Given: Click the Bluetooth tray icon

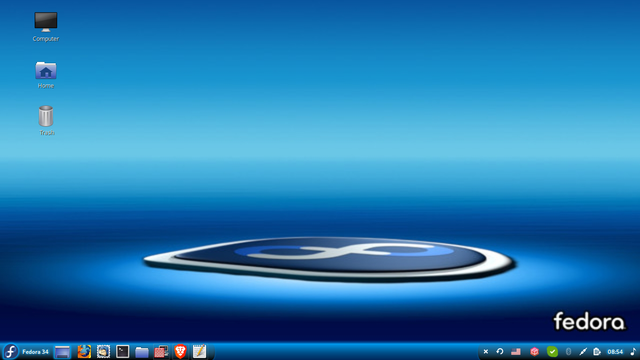Looking at the screenshot, I should click(x=568, y=351).
